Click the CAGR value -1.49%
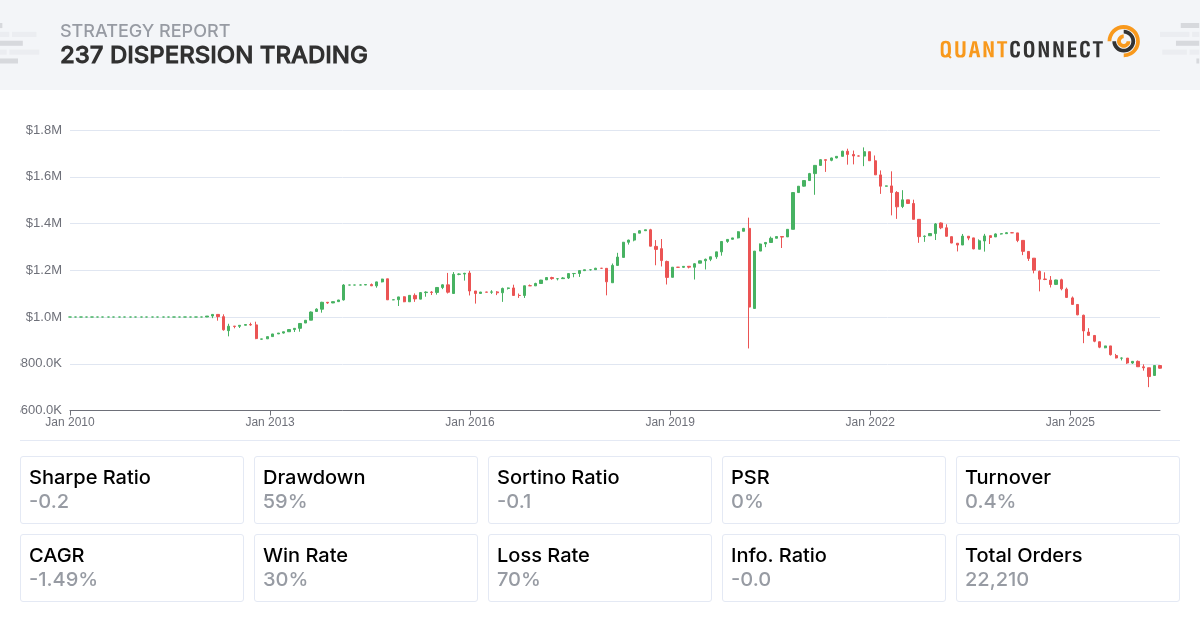This screenshot has width=1200, height=632. point(63,579)
